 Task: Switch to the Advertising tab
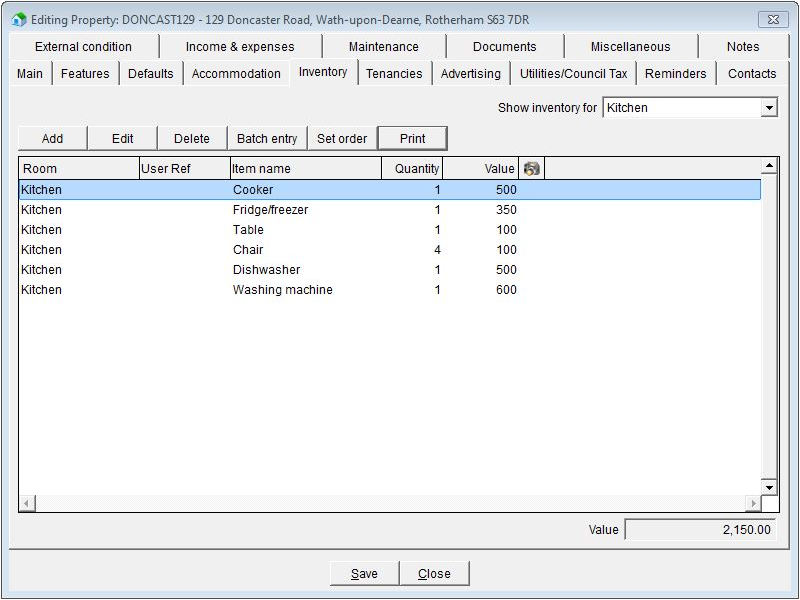tap(471, 73)
